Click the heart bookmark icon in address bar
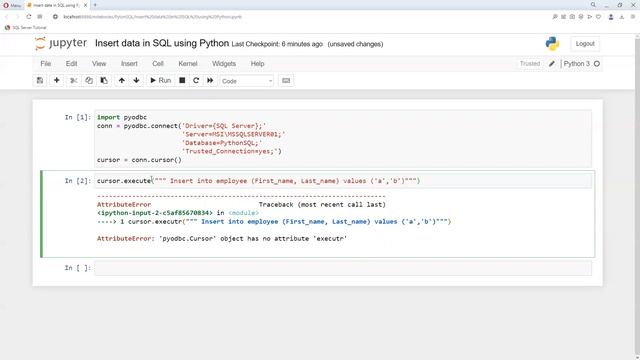Viewport: 640px width, 360px height. (599, 17)
